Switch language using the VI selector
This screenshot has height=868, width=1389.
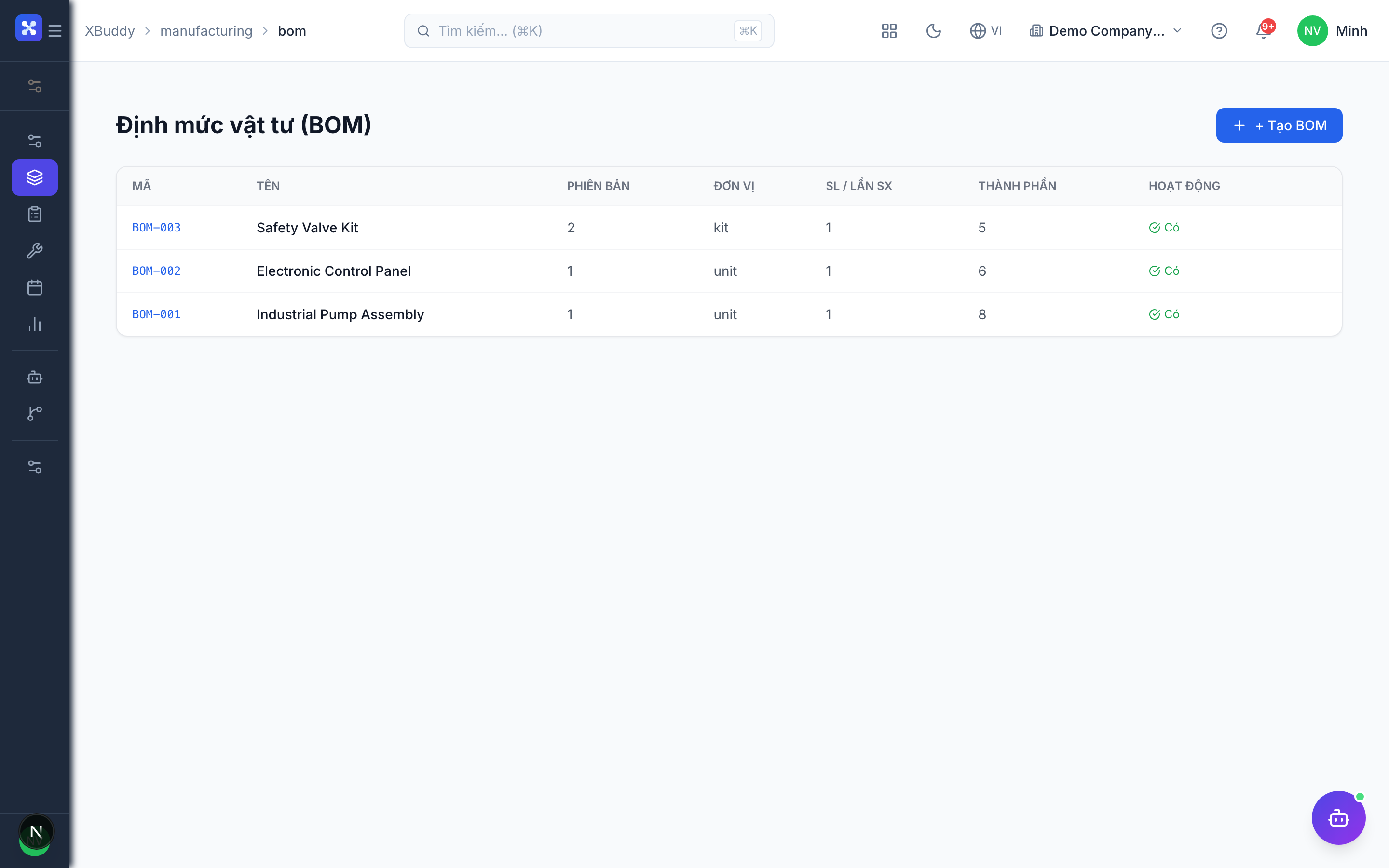point(985,30)
